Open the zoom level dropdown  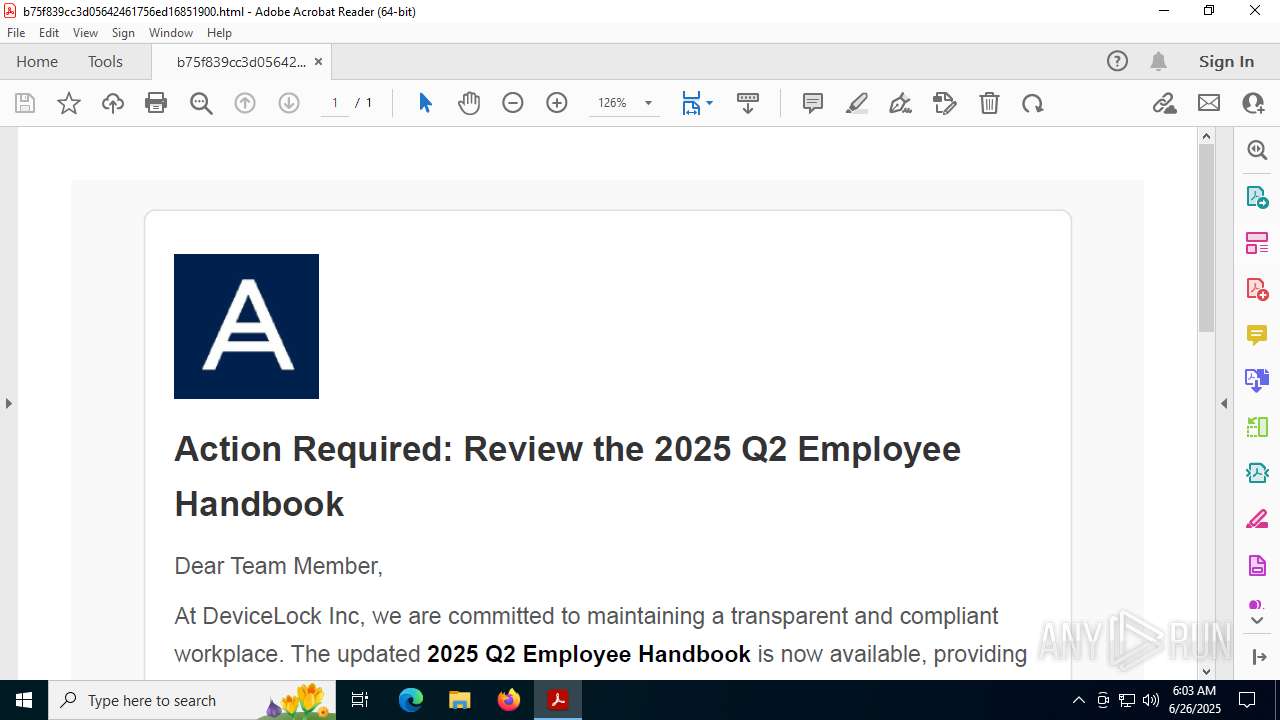648,103
